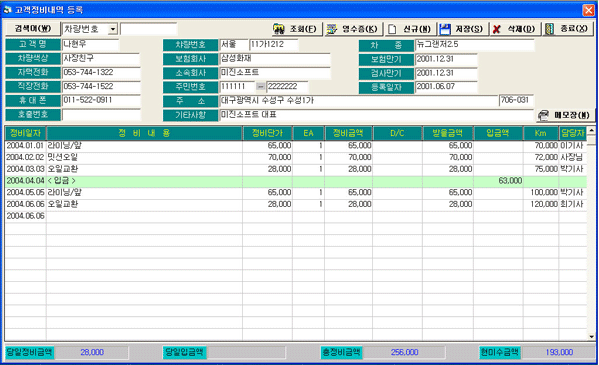Click the 총정비금액 value 256,000
Viewport: 599px width, 365px height.
coord(404,352)
